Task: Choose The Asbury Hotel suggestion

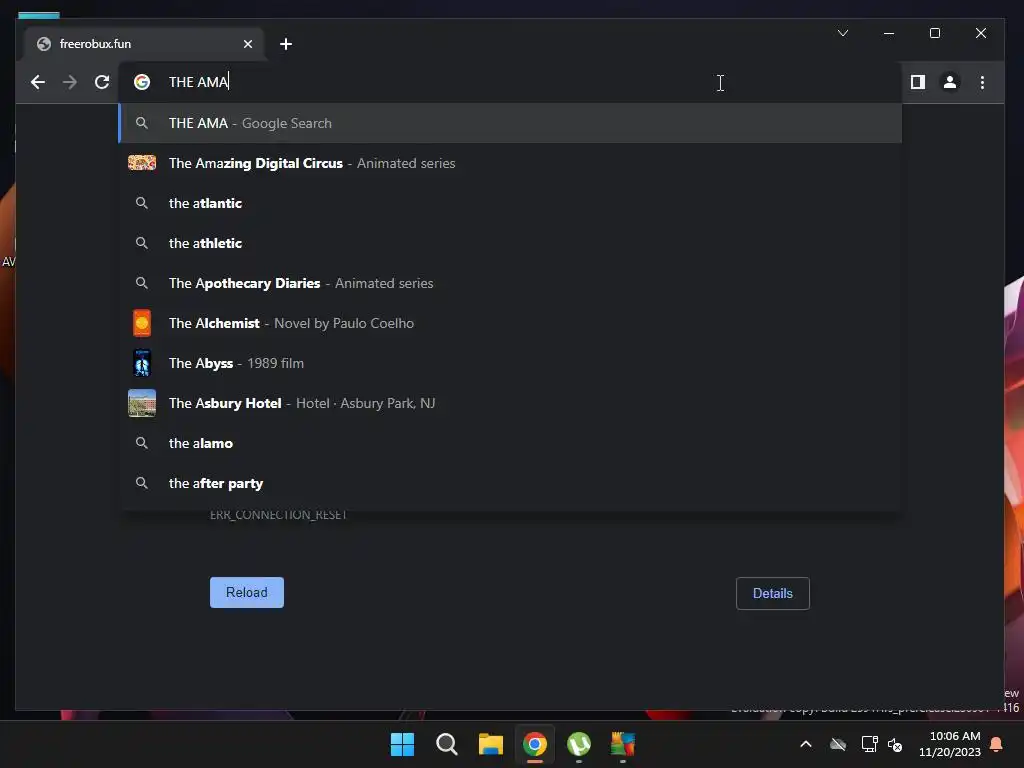Action: point(510,403)
